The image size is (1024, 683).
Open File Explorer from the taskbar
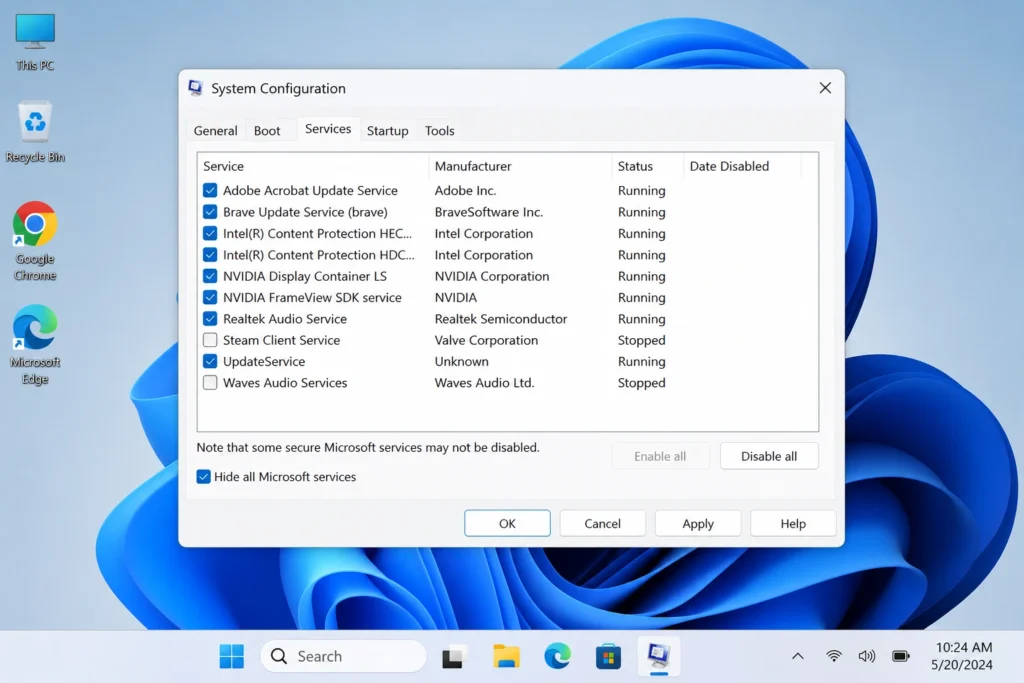(506, 656)
